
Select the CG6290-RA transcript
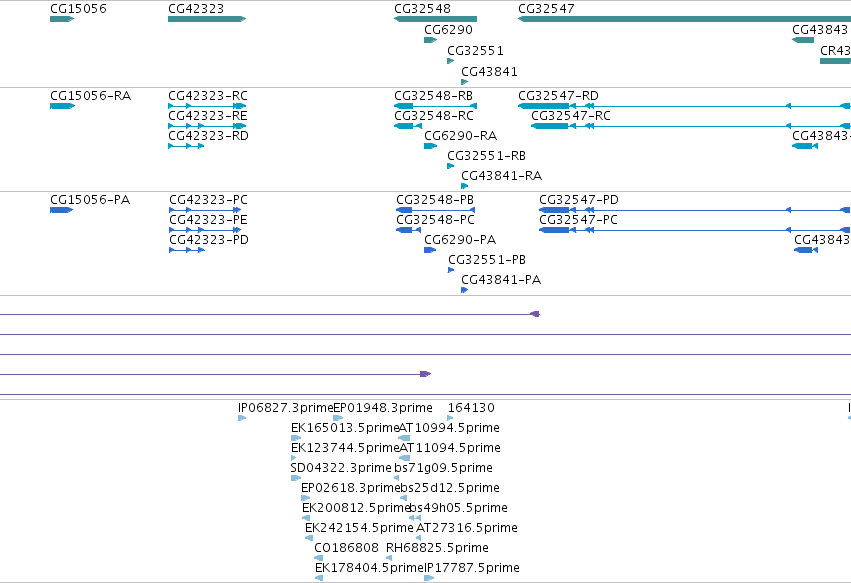[430, 146]
